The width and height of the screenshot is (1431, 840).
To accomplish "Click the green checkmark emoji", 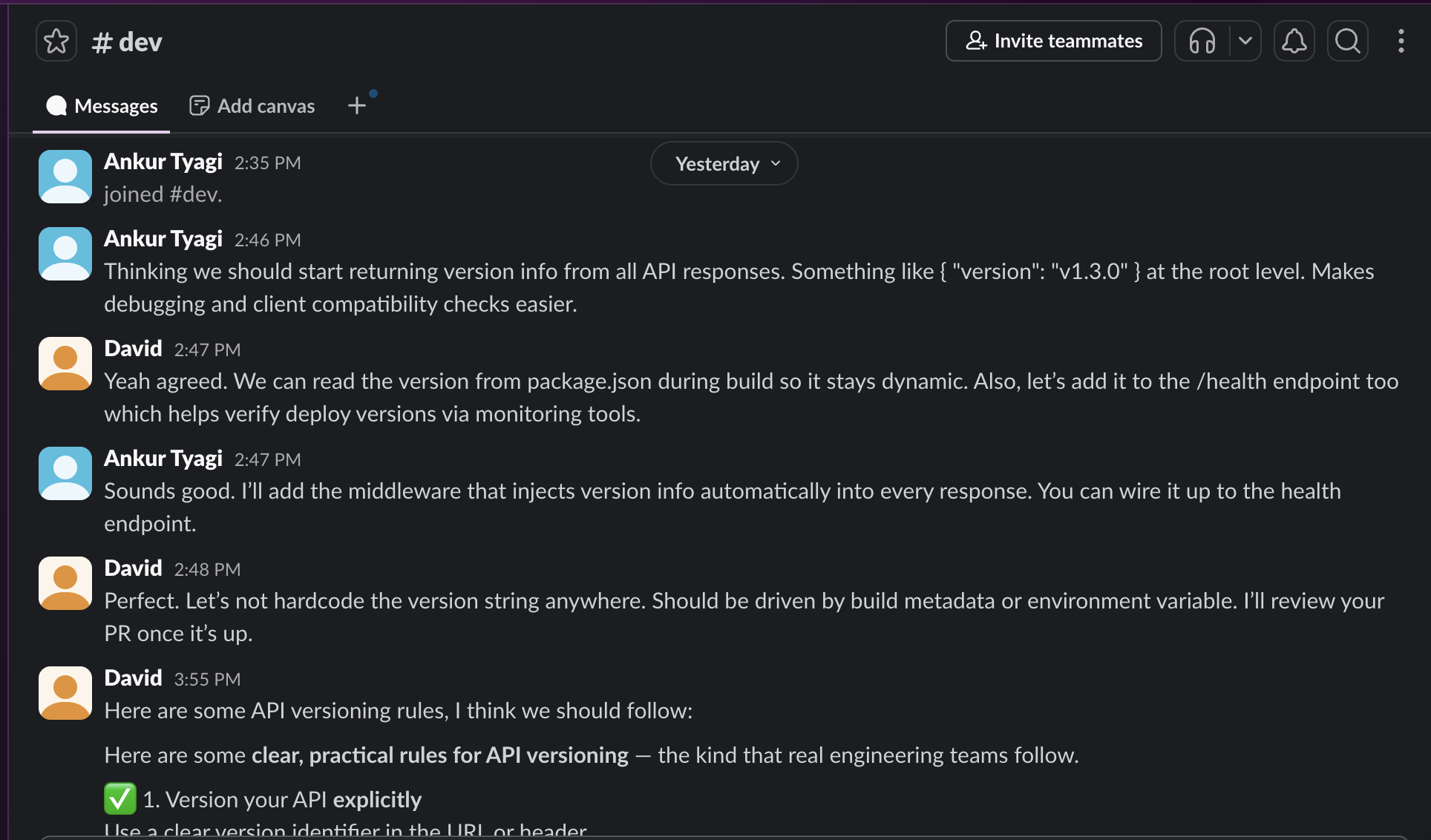I will coord(120,799).
